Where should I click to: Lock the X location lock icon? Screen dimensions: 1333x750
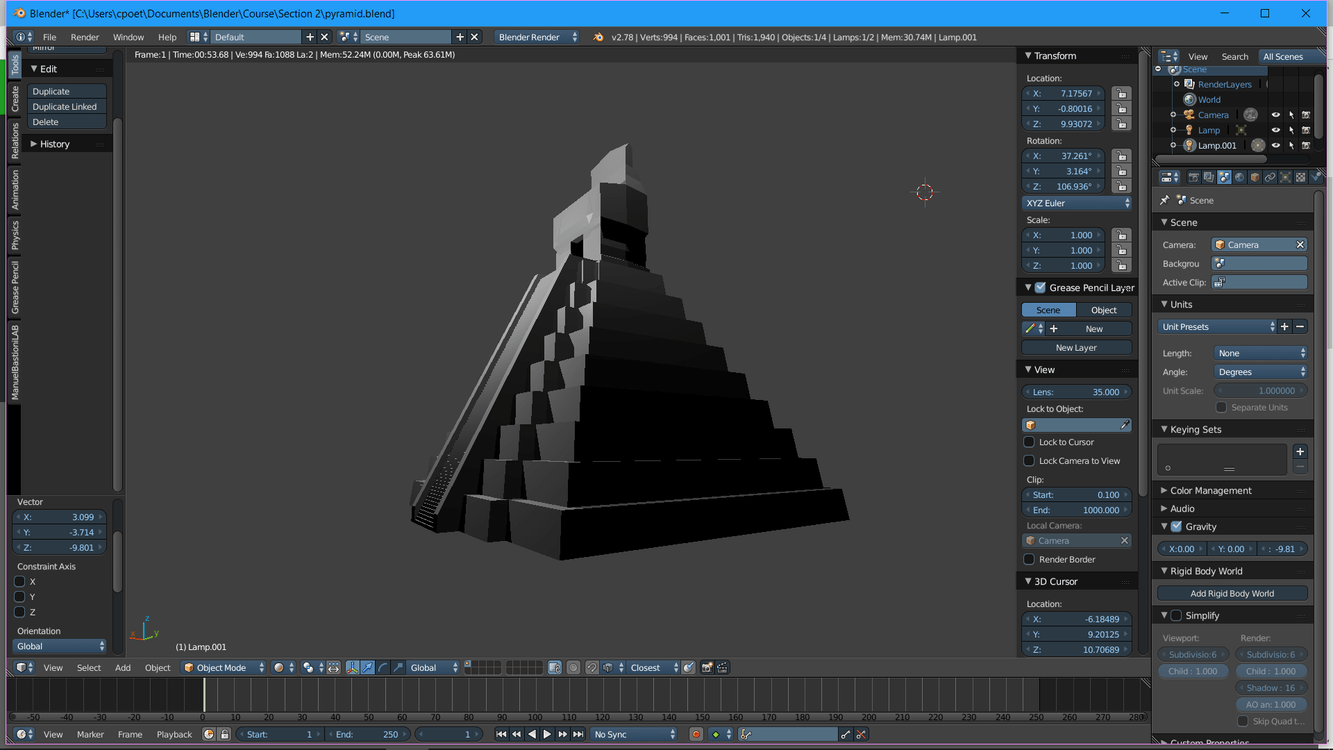pos(1121,94)
